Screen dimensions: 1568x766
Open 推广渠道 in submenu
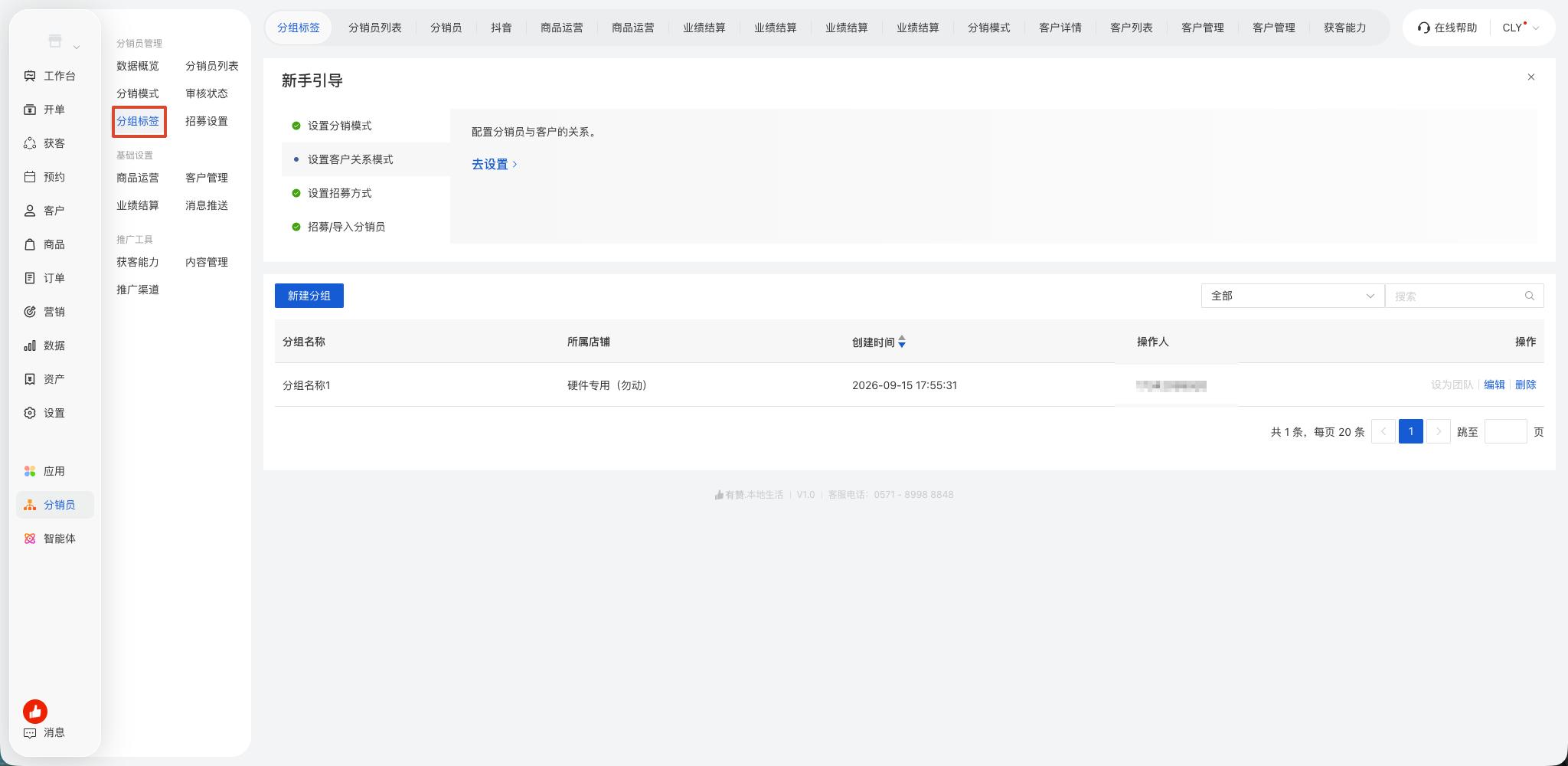click(x=138, y=290)
